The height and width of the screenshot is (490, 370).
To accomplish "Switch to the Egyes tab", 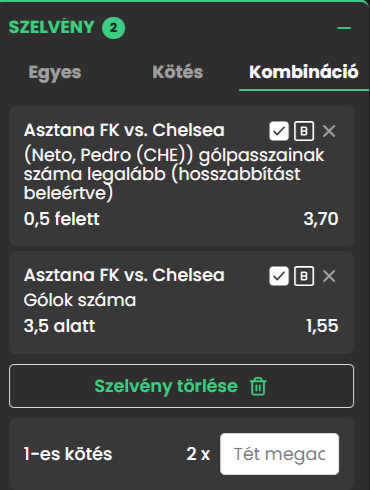I will (55, 72).
